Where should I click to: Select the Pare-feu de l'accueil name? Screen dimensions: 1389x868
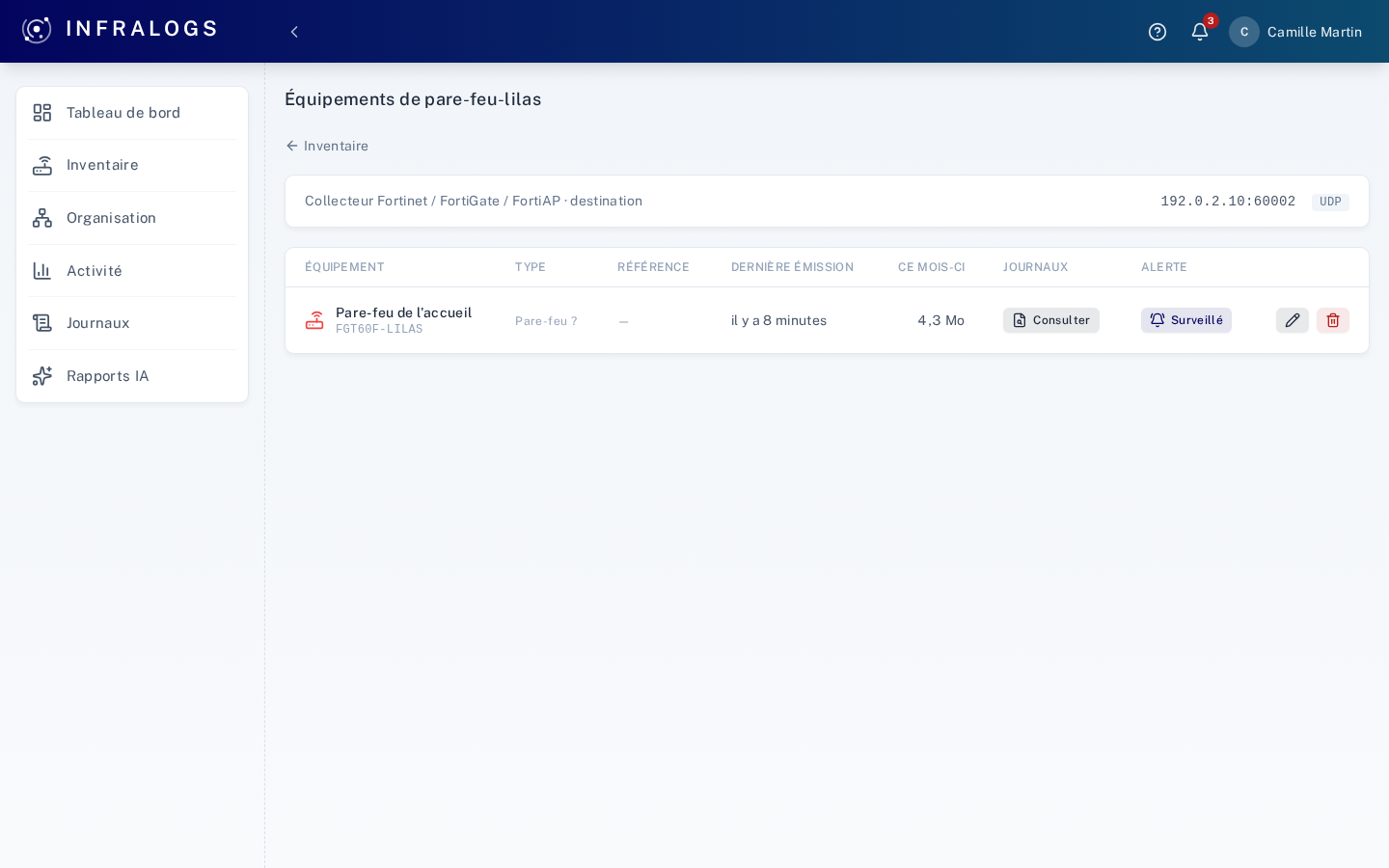(404, 312)
